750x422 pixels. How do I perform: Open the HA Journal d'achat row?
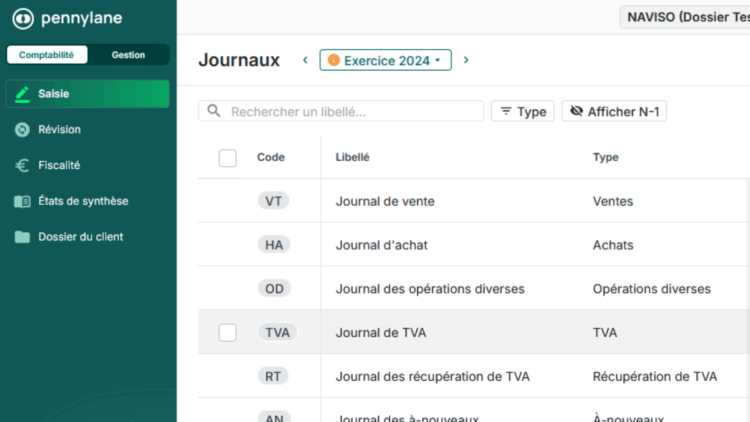(381, 245)
